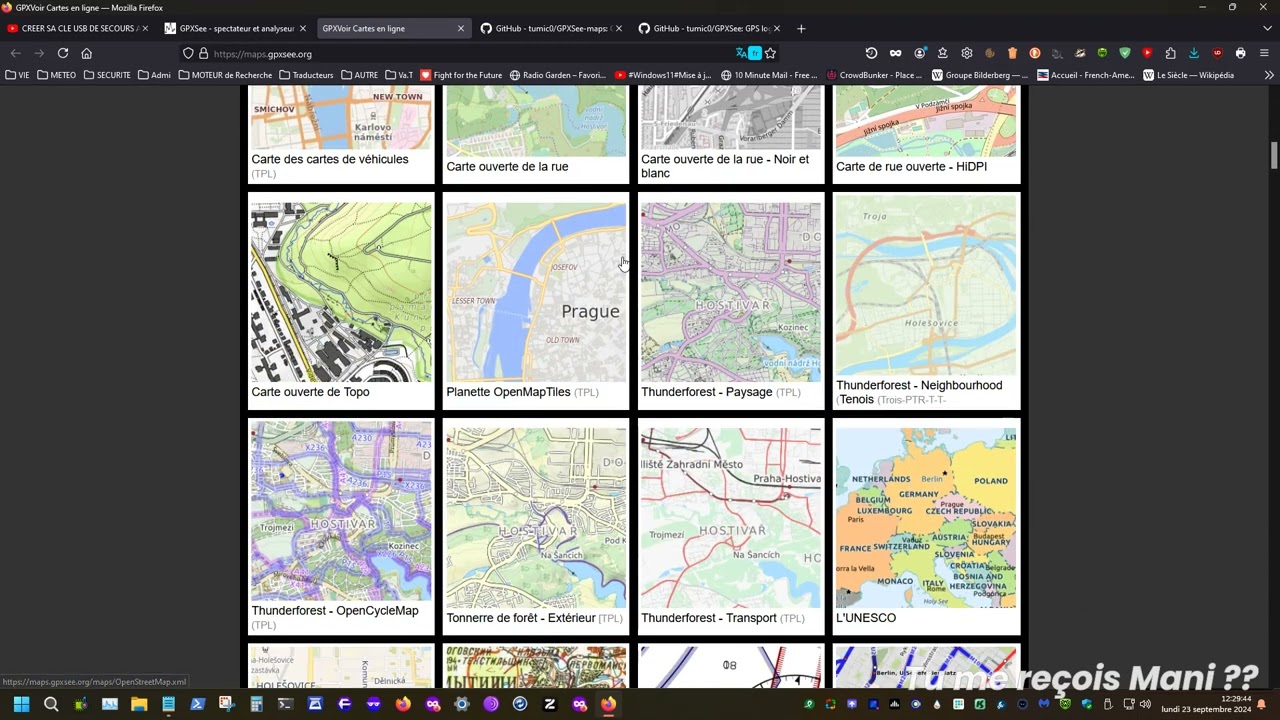This screenshot has height=720, width=1280.
Task: Open Planette OpenMapTiles Prague map thumbnail
Action: coord(536,292)
